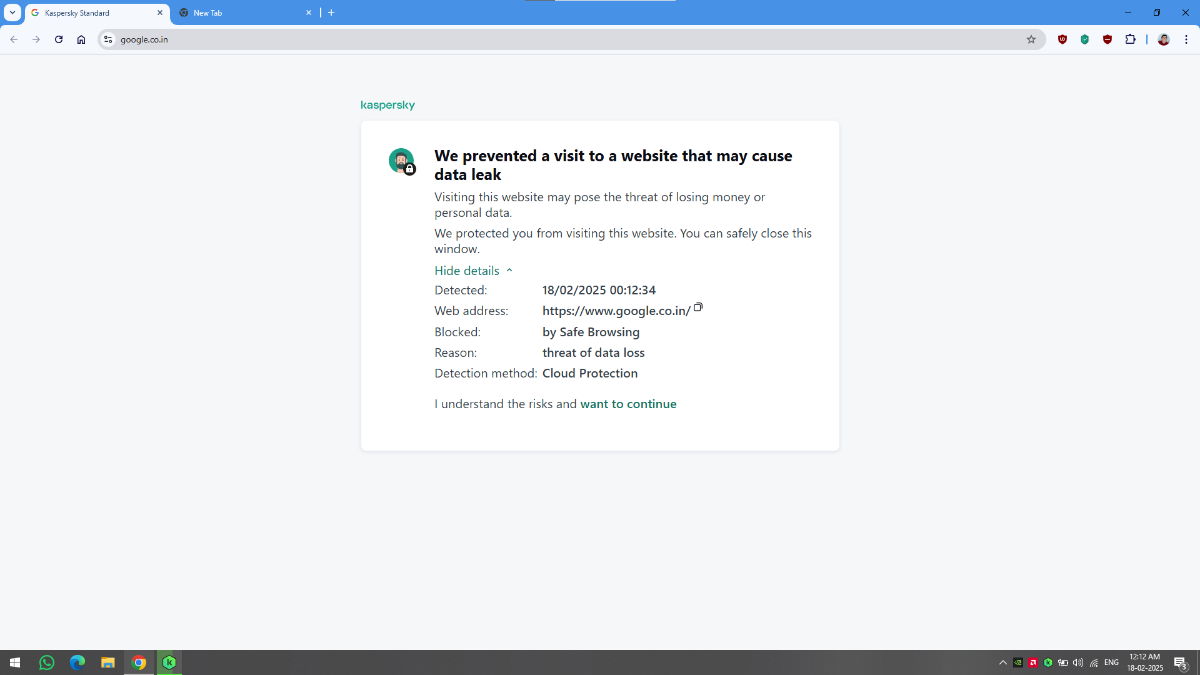The height and width of the screenshot is (675, 1200).
Task: Open the tab search dropdown
Action: coord(13,13)
